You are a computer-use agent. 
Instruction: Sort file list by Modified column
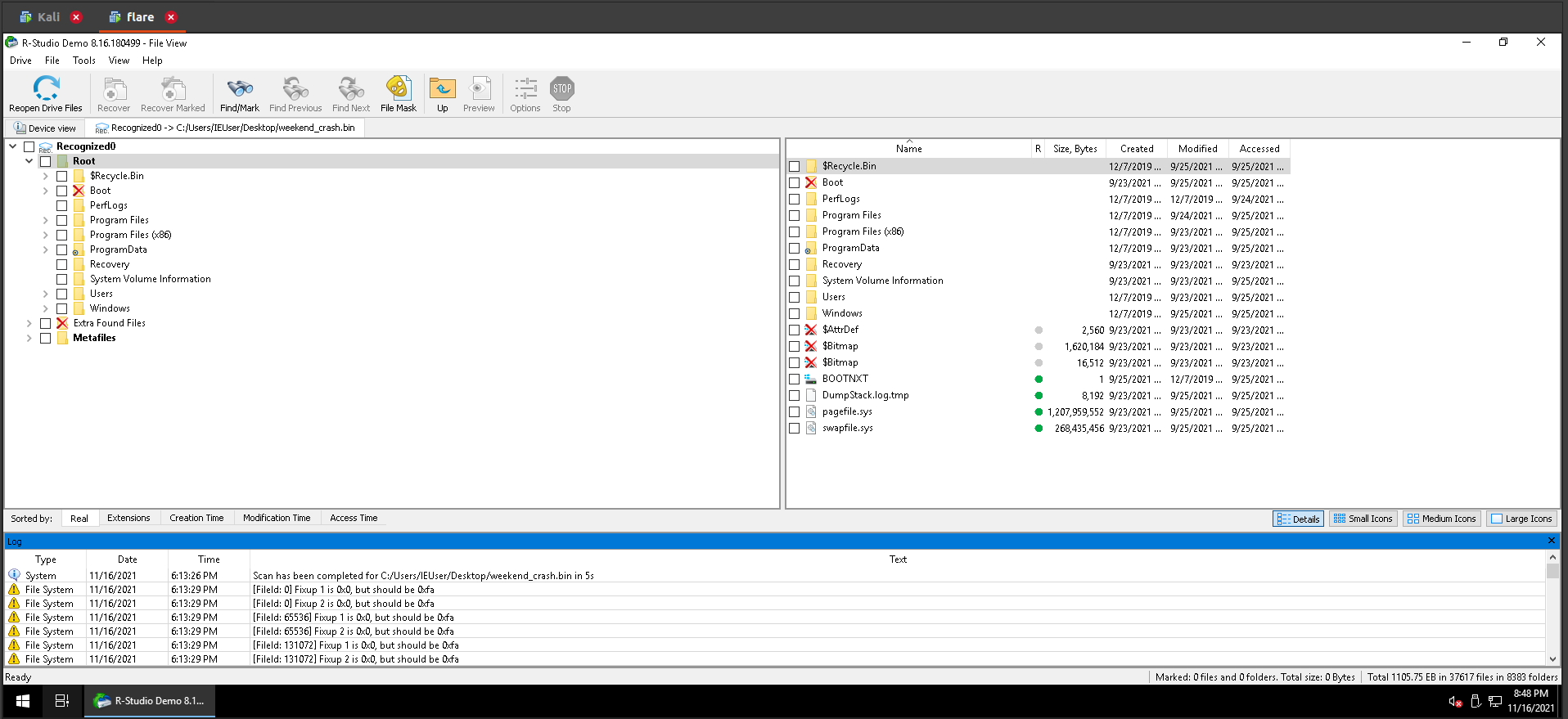1198,149
